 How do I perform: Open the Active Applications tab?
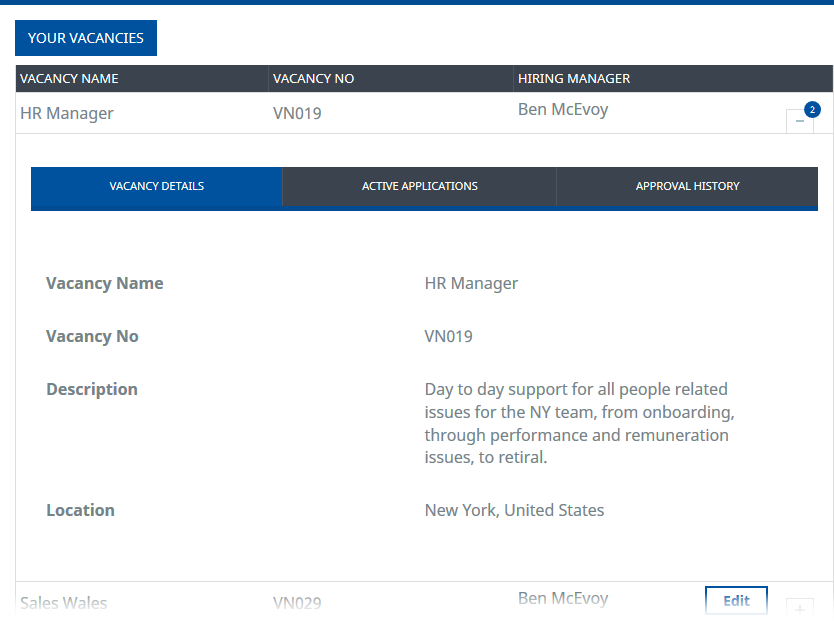click(419, 186)
